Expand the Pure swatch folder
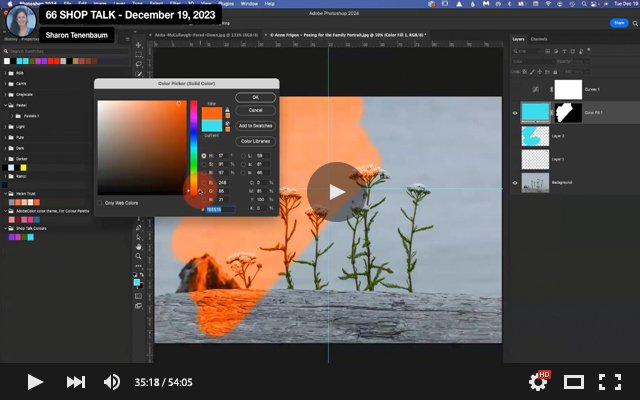This screenshot has height=400, width=640. [6, 138]
